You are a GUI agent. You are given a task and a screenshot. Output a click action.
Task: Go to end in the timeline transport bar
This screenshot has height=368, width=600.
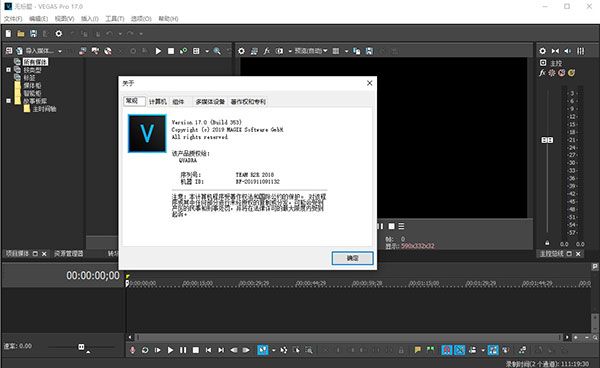point(221,350)
